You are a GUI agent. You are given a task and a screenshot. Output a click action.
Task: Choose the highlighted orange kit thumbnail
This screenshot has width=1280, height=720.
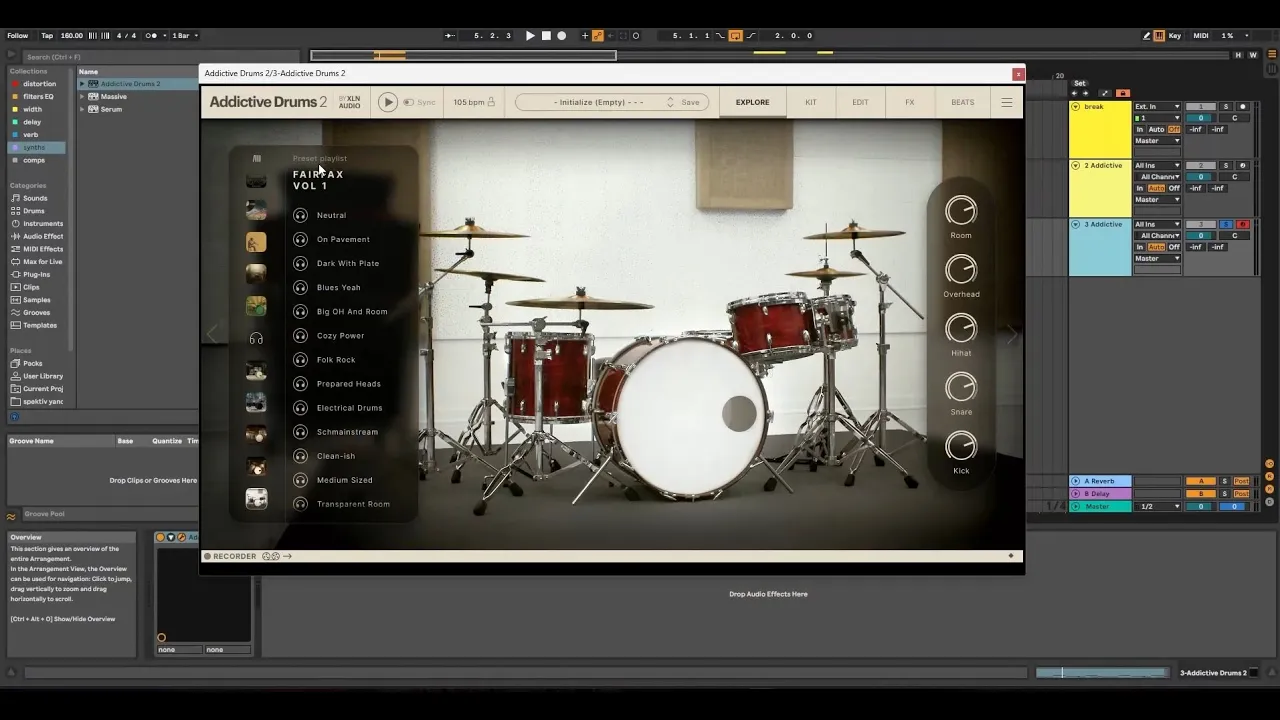tap(256, 242)
